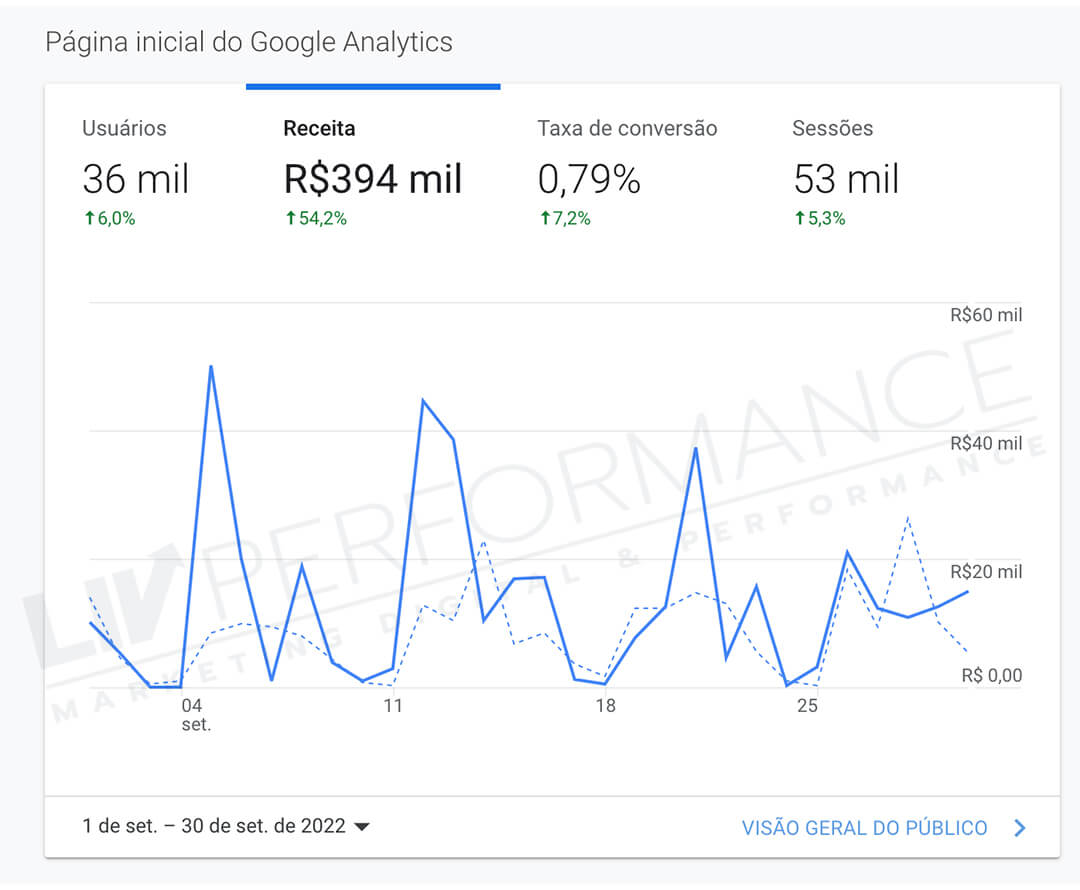Screen dimensions: 1080x890
Task: Click the chevron after Visão Geral do Público
Action: (x=1020, y=828)
